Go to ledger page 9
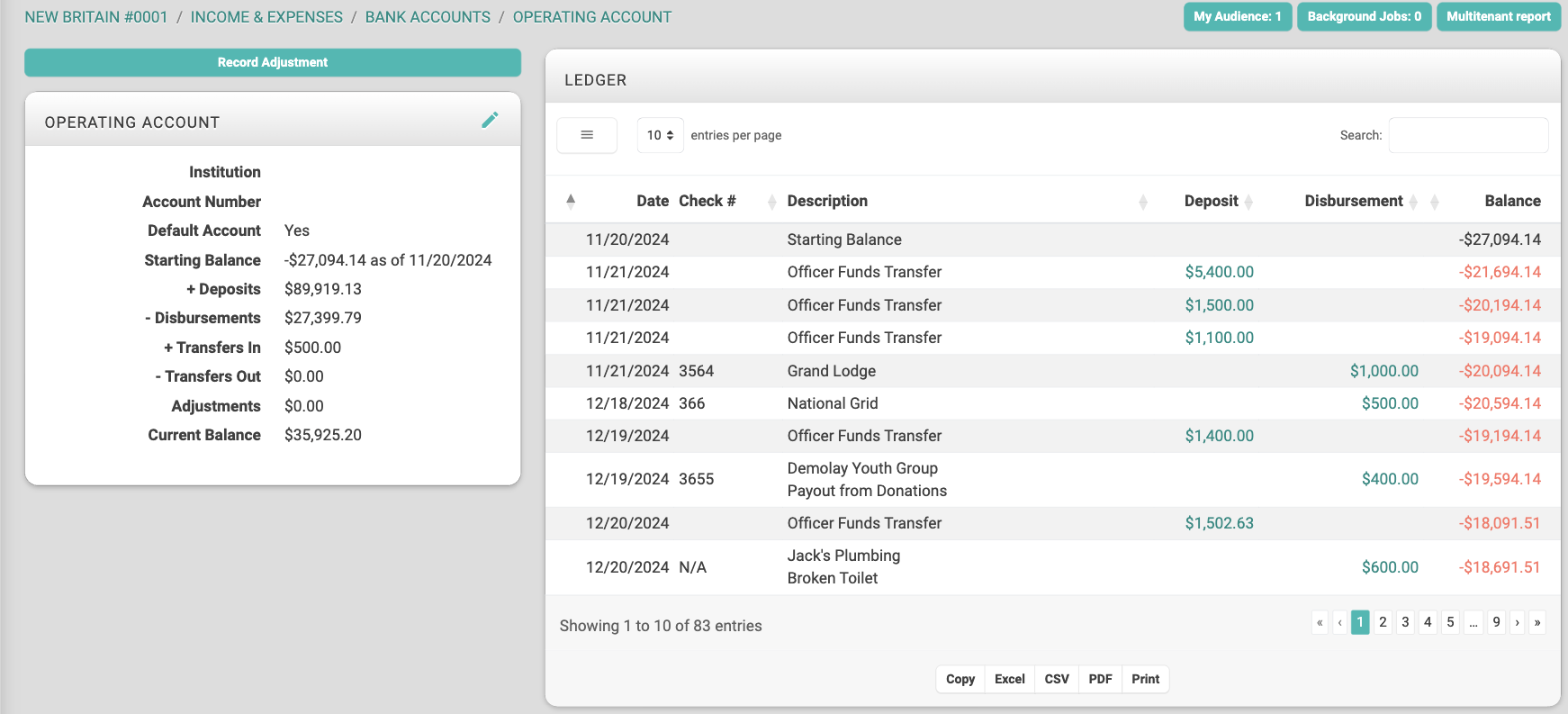This screenshot has height=714, width=1568. pos(1496,623)
